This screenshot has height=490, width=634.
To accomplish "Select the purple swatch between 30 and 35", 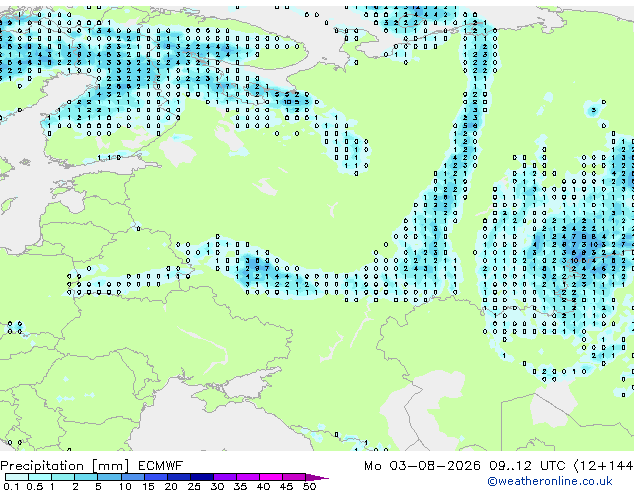I will point(225,477).
